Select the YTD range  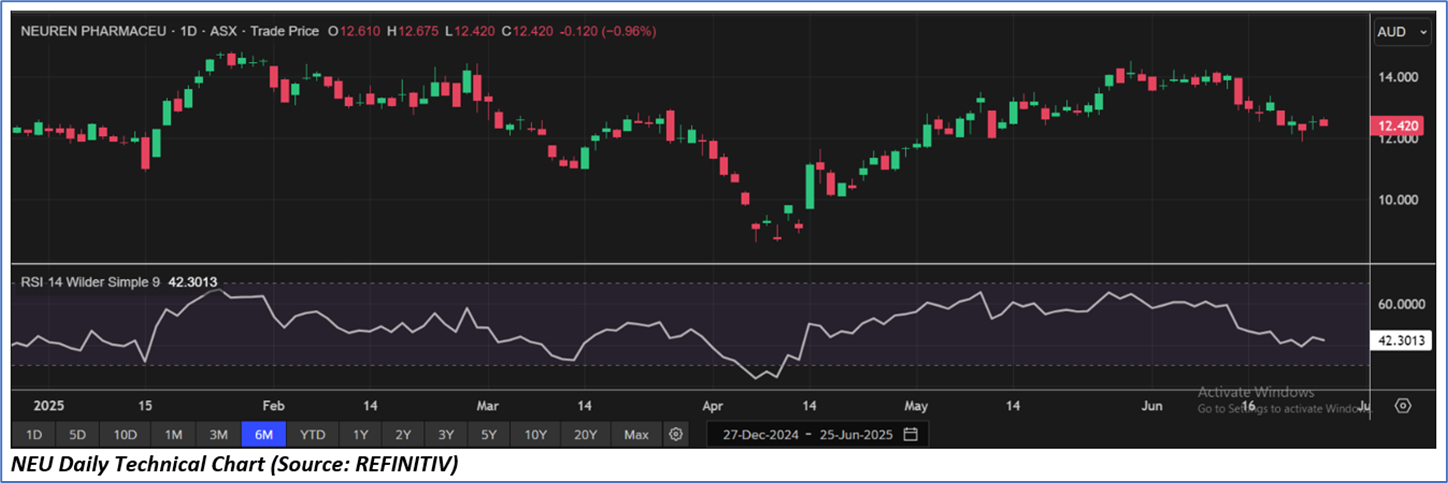pyautogui.click(x=313, y=434)
